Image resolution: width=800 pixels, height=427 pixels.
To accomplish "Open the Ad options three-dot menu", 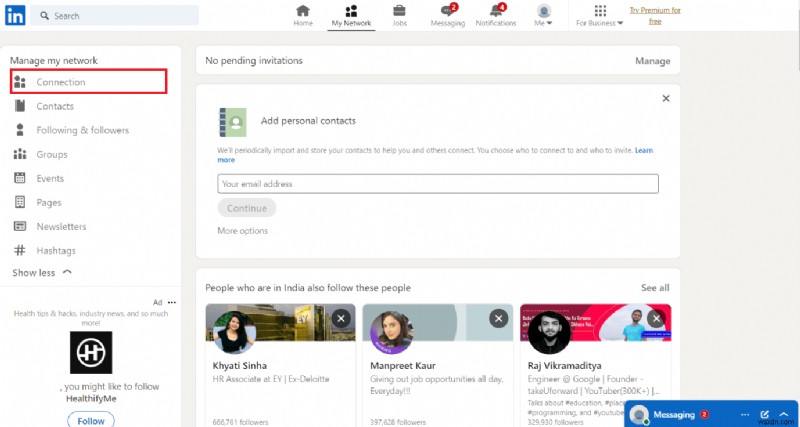I will point(172,303).
